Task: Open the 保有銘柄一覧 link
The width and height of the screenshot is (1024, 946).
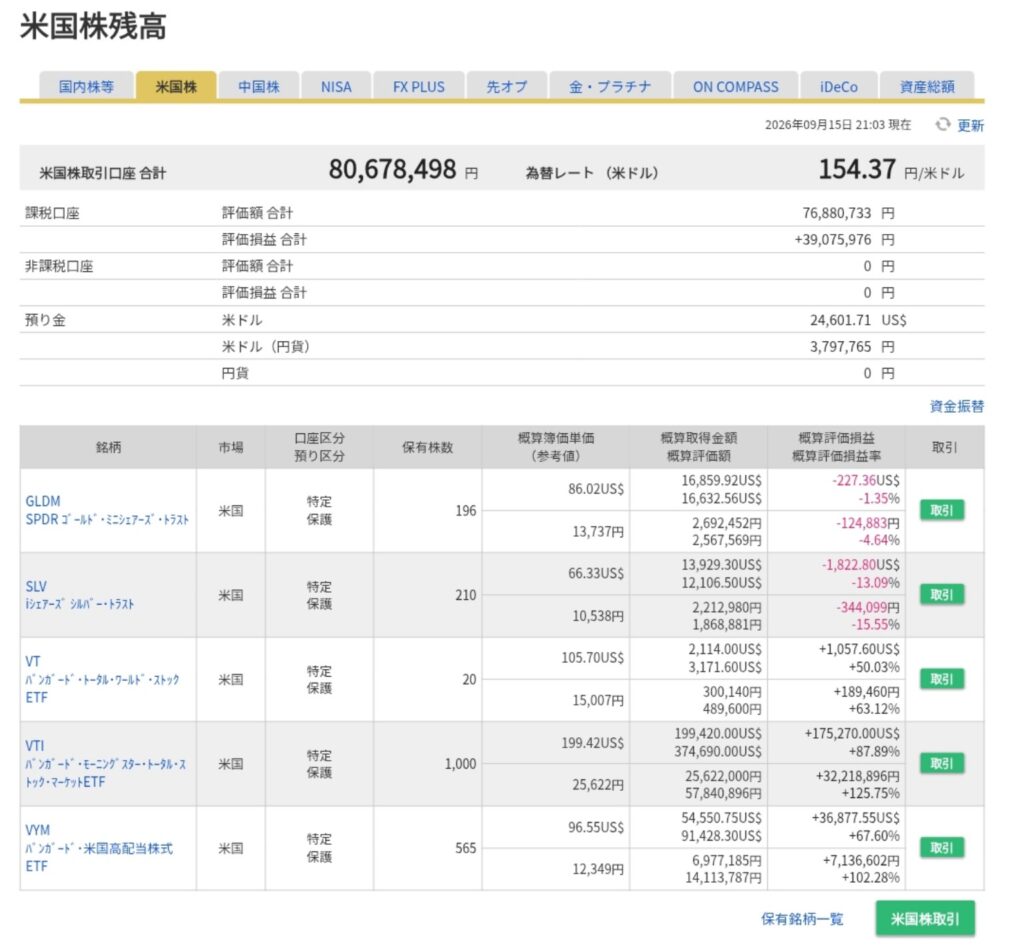Action: tap(802, 919)
